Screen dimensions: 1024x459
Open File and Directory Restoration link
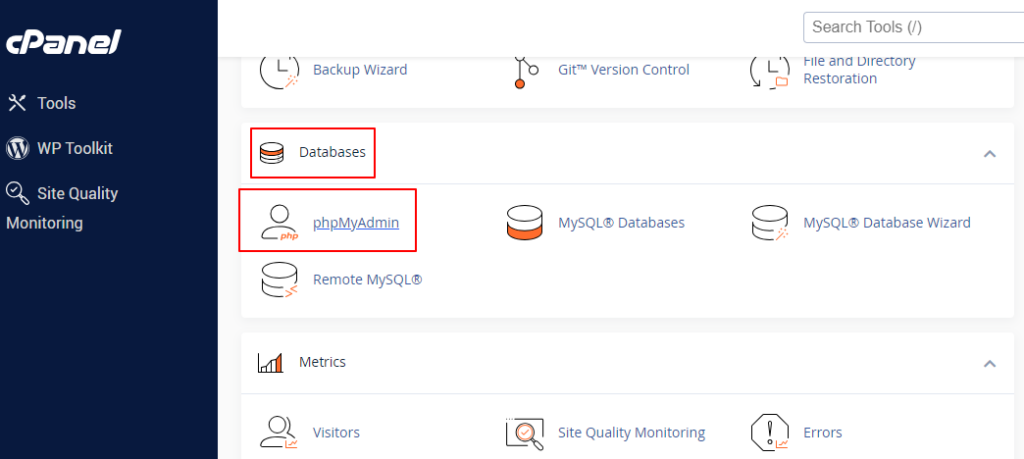click(x=859, y=70)
